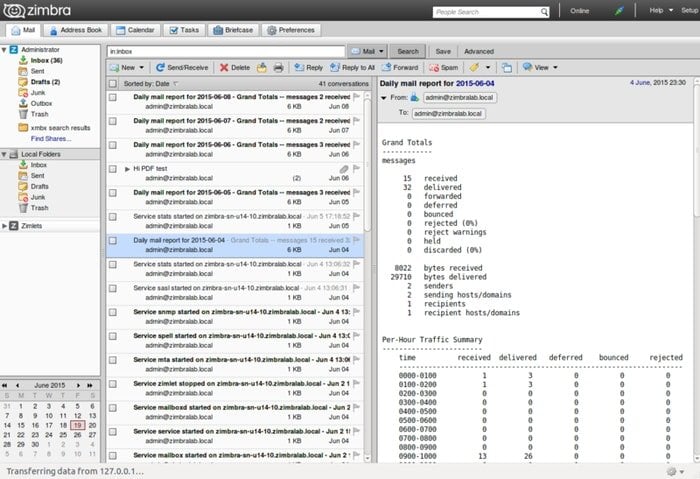Open Local Folders Drafts icon

tap(23, 186)
